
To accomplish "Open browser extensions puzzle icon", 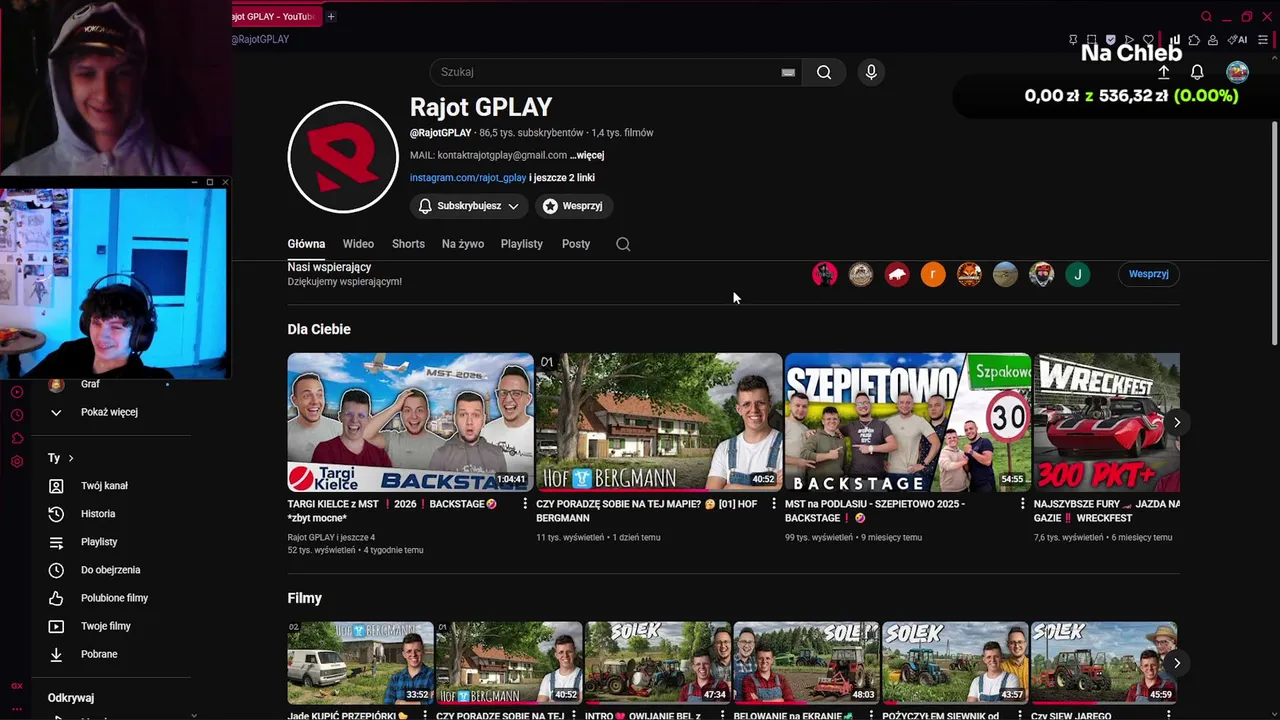I will click(1194, 40).
